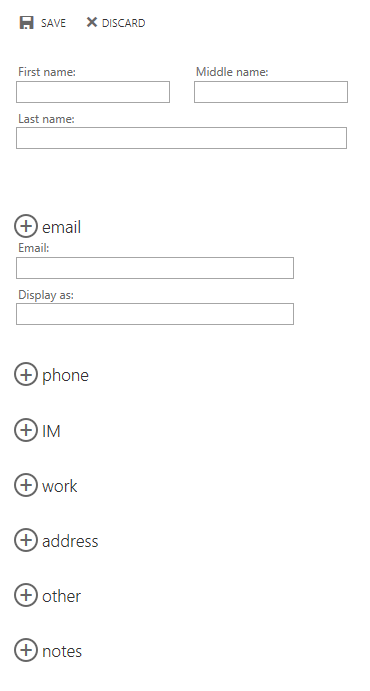
Task: Click the plus icon beside address
Action: (26, 540)
